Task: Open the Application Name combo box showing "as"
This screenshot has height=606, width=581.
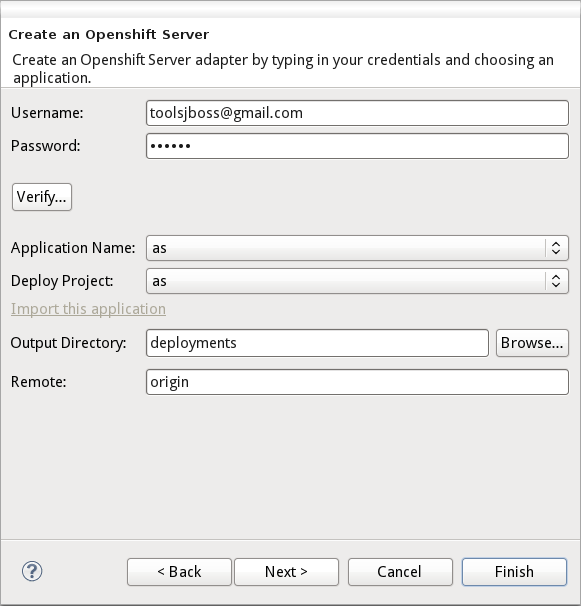Action: 357,248
